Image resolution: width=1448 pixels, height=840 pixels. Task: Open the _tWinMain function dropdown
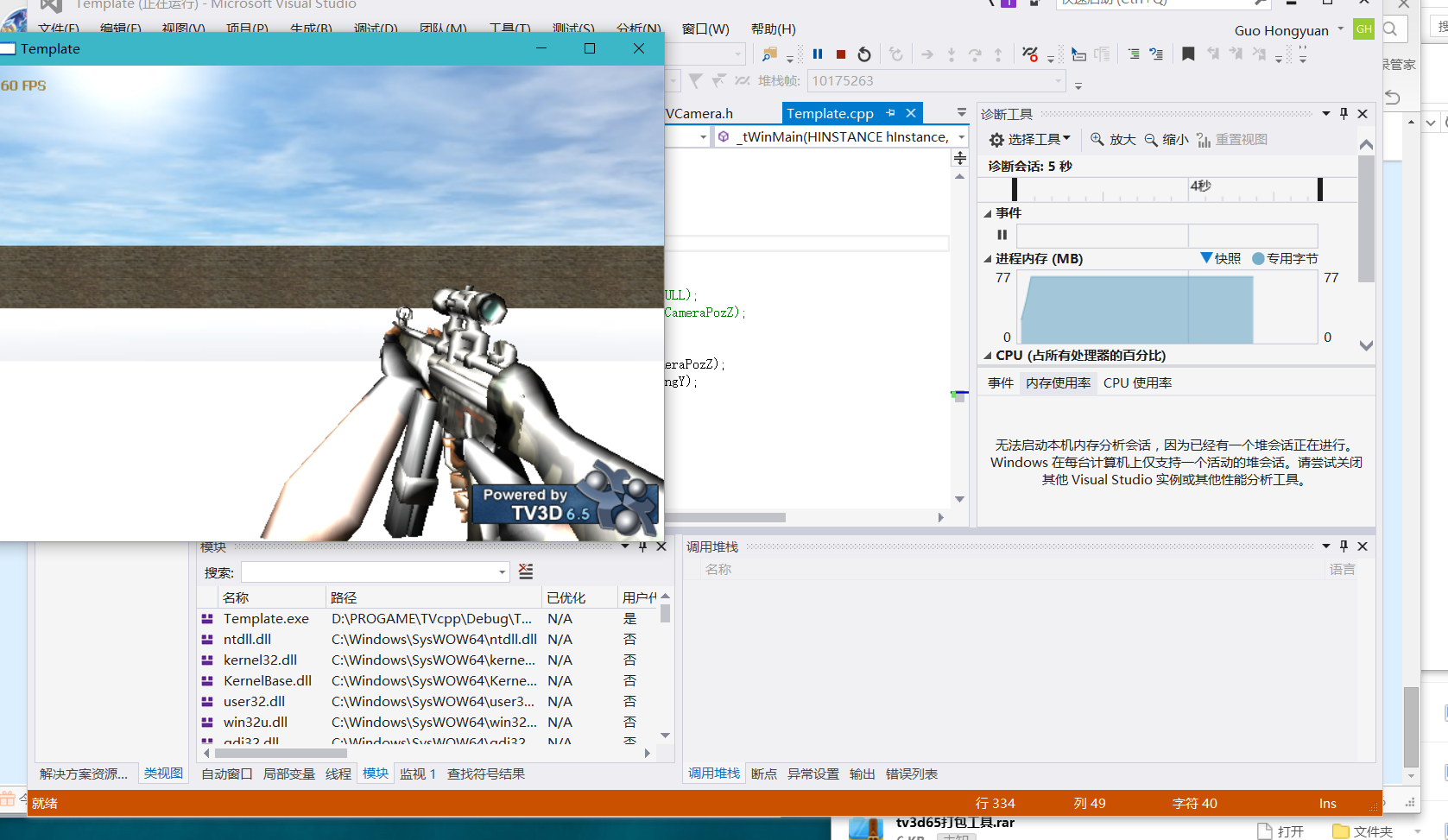(961, 137)
